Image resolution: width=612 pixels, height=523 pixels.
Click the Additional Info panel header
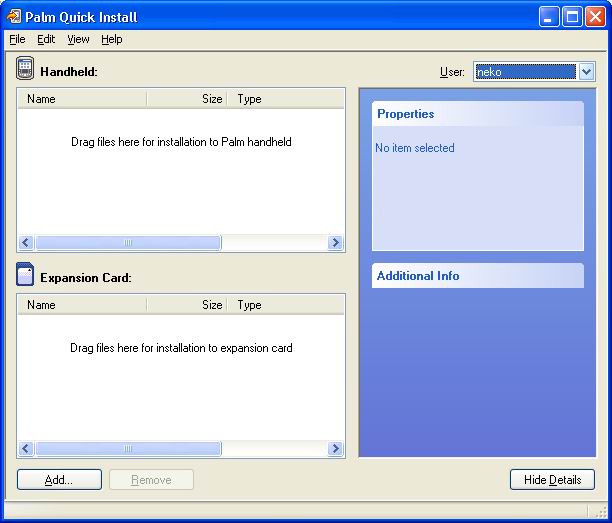[x=478, y=276]
